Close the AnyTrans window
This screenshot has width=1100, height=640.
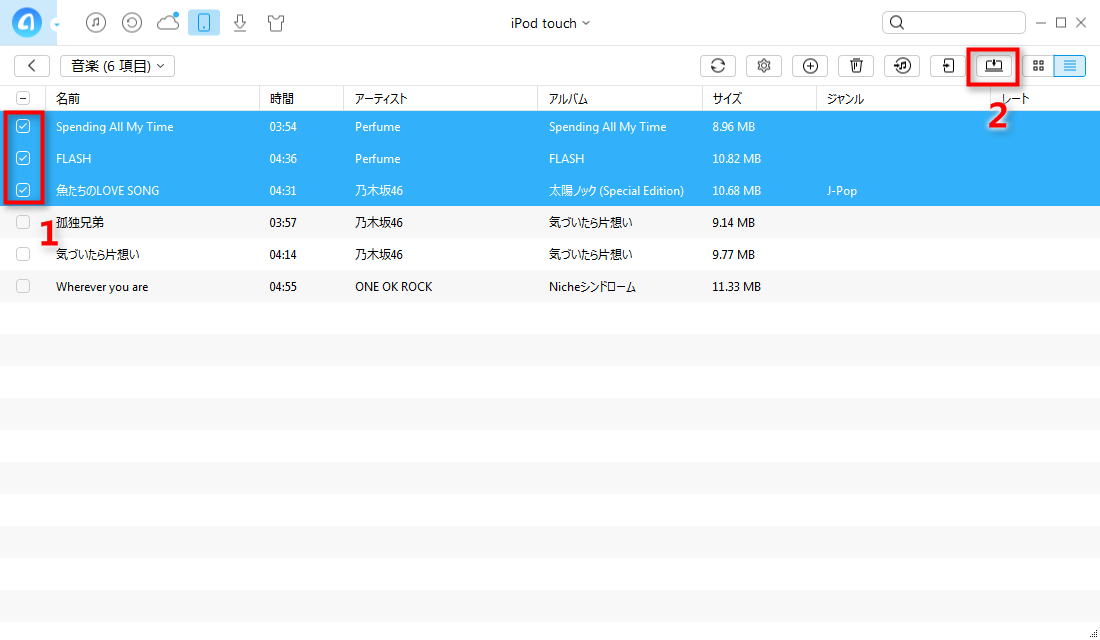(x=1081, y=22)
